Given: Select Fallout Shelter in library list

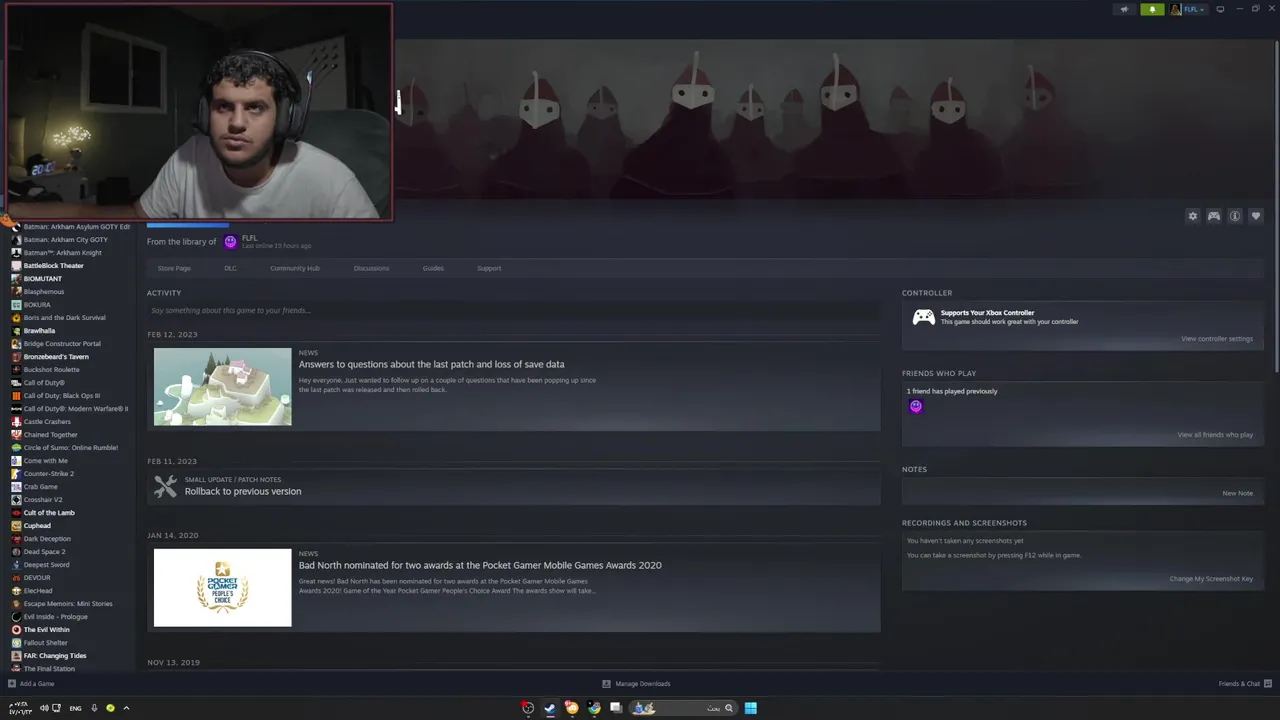Looking at the screenshot, I should tap(46, 643).
